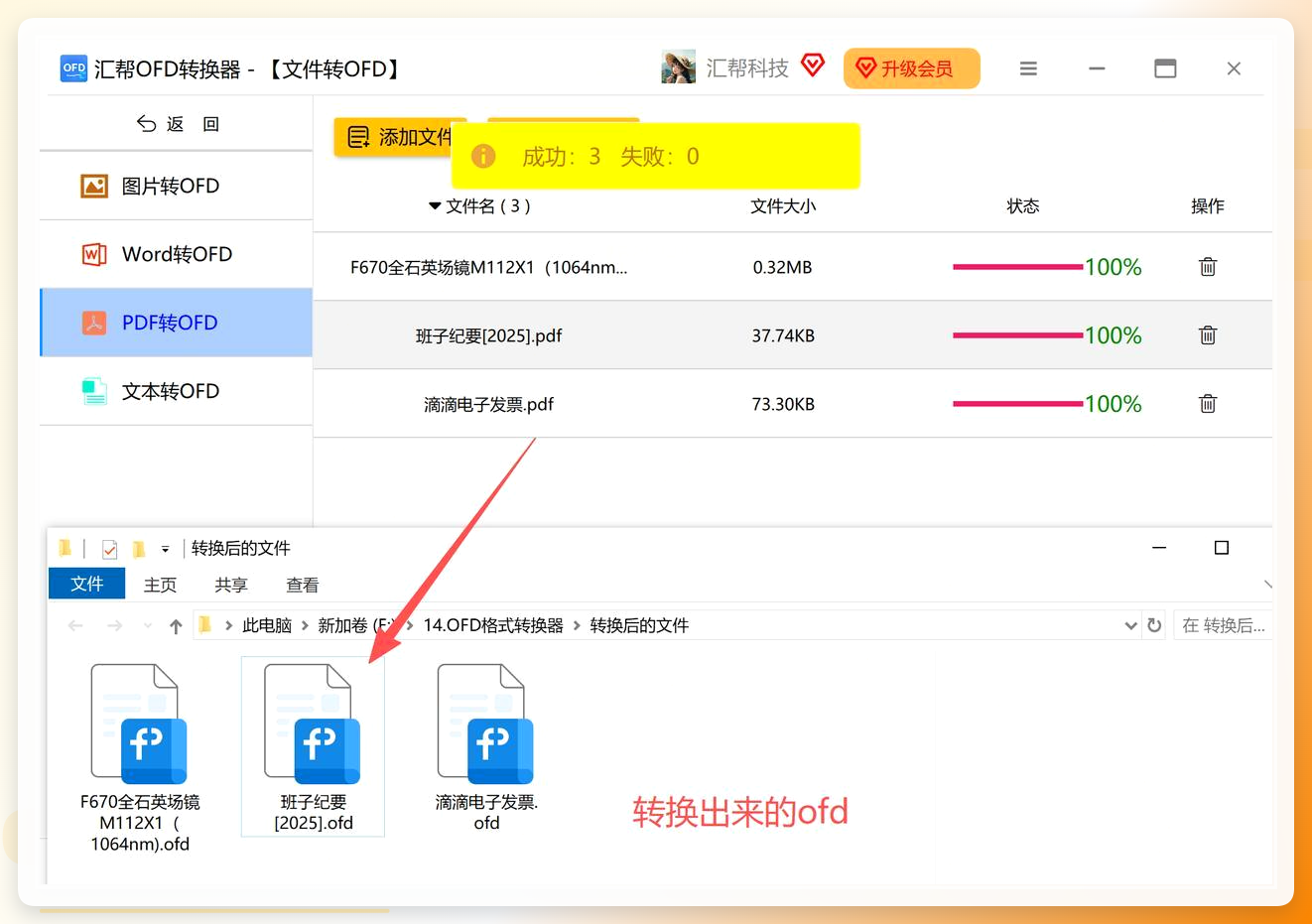Click the 返回 back arrow icon
The height and width of the screenshot is (924, 1312).
146,124
